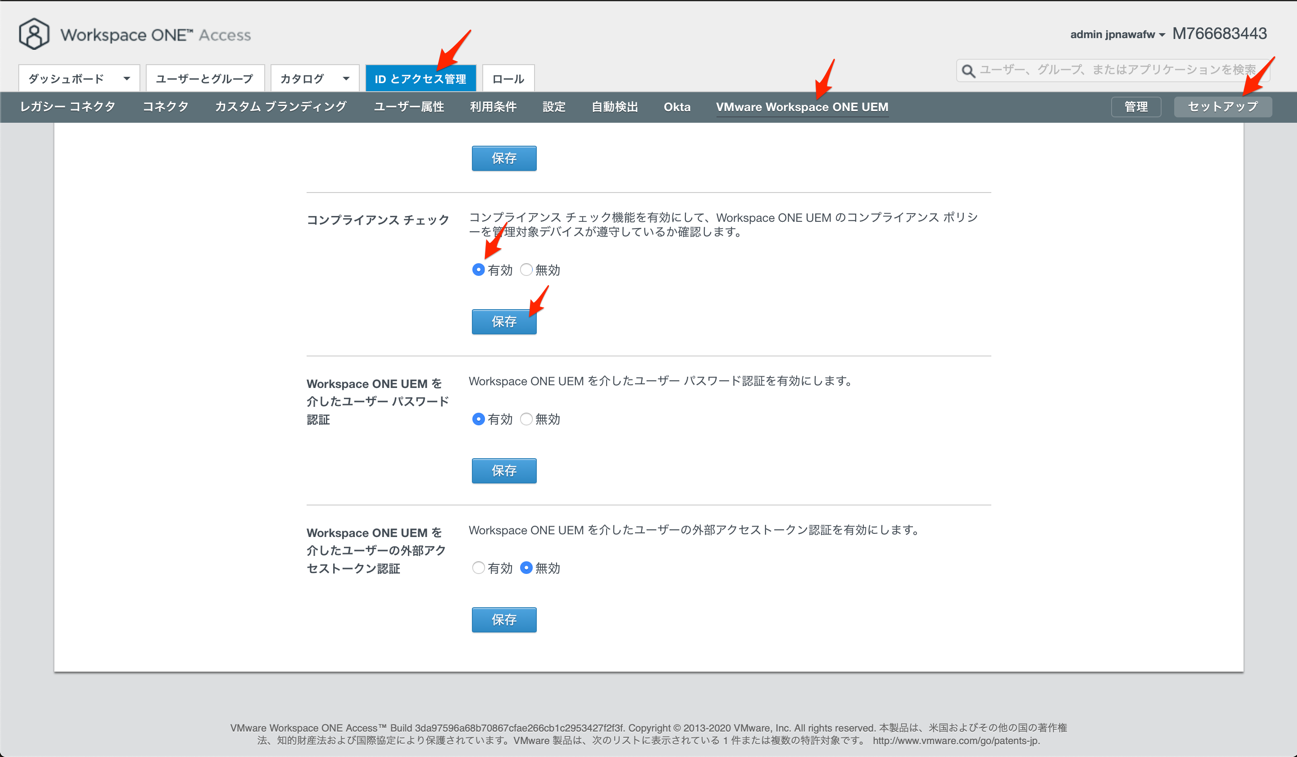Click the topmost 保存 button
Image resolution: width=1297 pixels, height=757 pixels.
click(504, 158)
